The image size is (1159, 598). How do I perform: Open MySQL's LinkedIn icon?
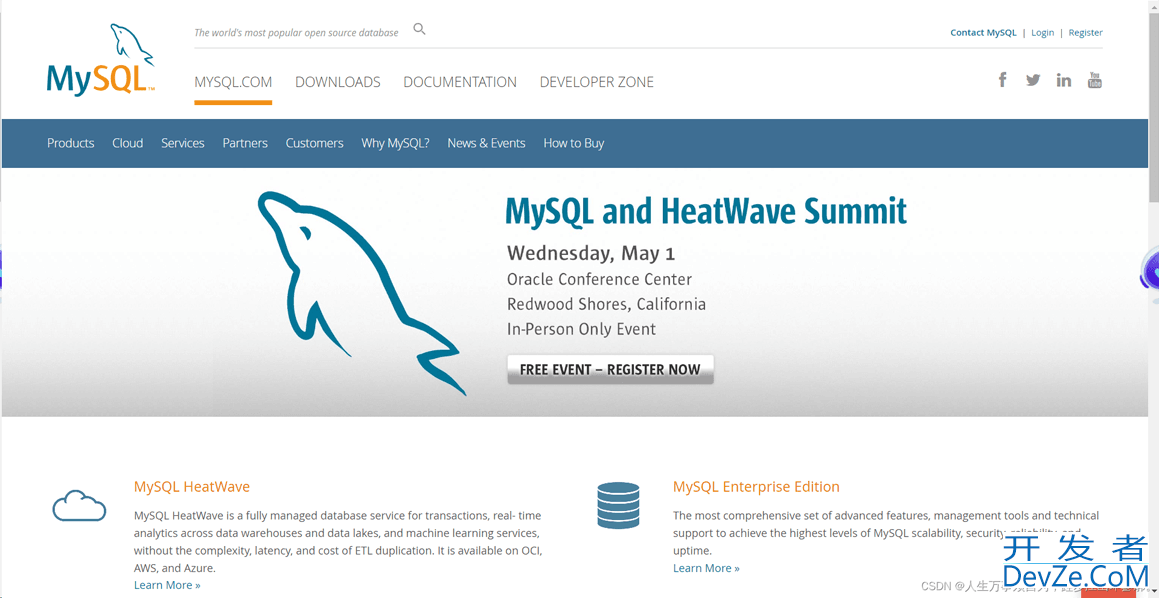pos(1064,80)
